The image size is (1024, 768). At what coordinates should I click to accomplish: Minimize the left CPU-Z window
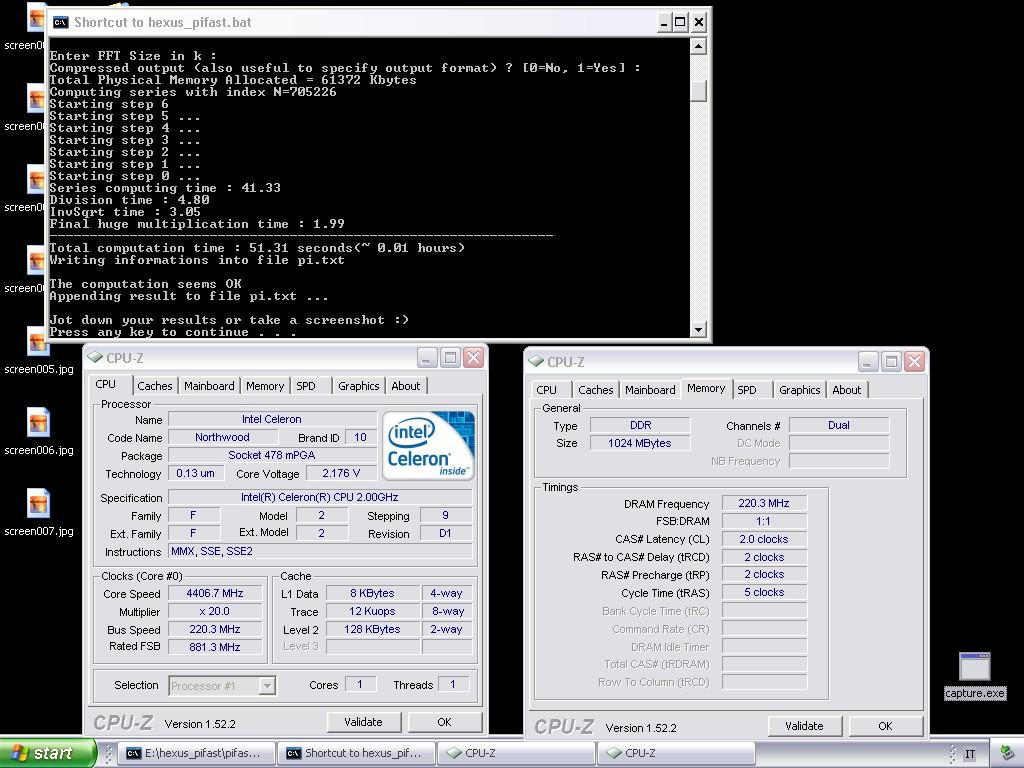tap(426, 358)
